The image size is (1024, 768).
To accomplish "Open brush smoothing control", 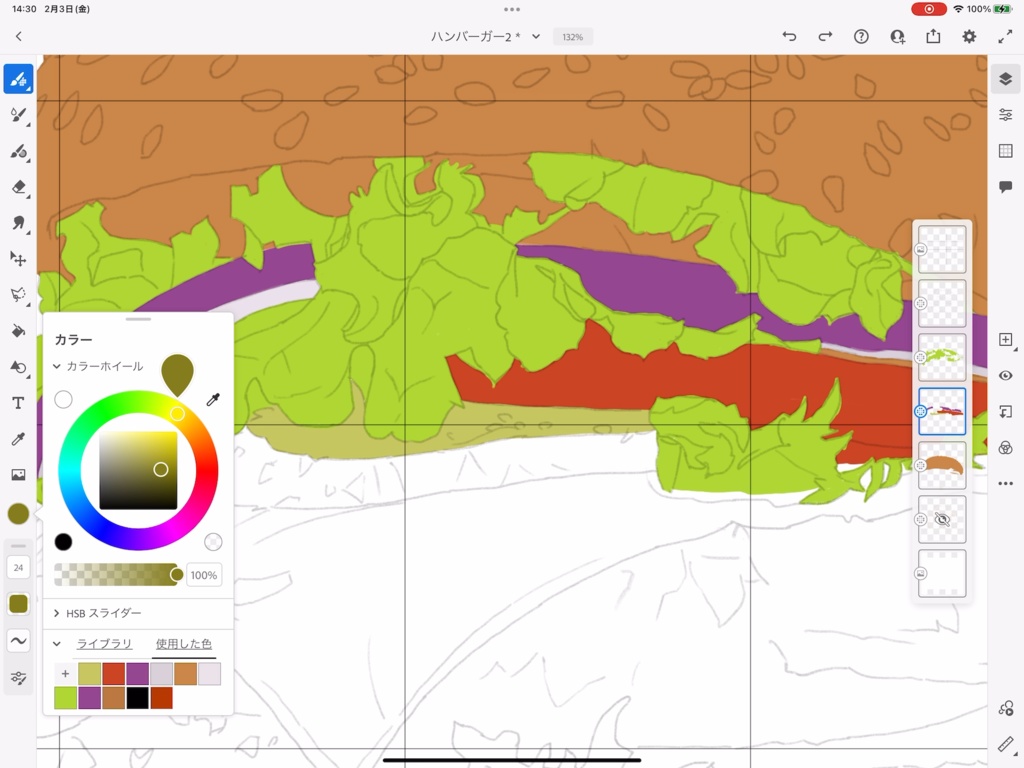I will pyautogui.click(x=18, y=641).
